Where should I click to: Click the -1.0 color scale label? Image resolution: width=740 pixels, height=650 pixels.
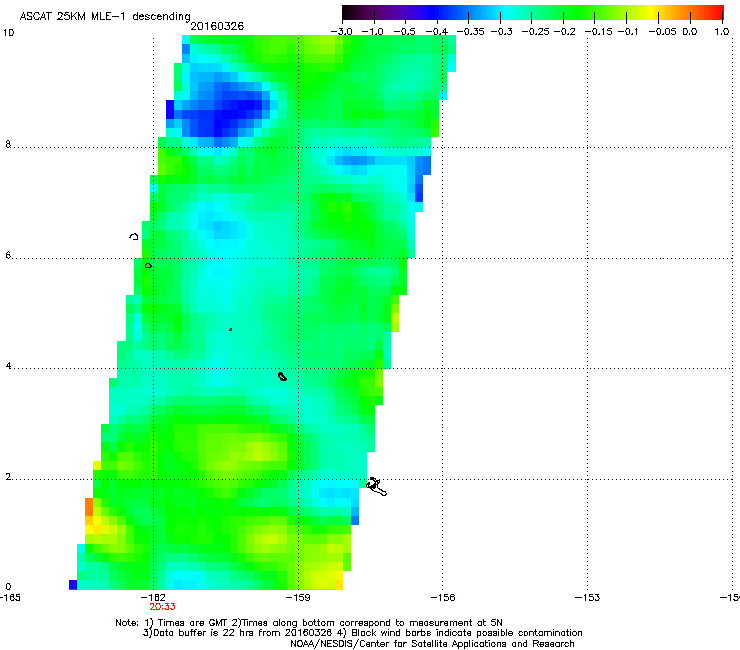(373, 32)
